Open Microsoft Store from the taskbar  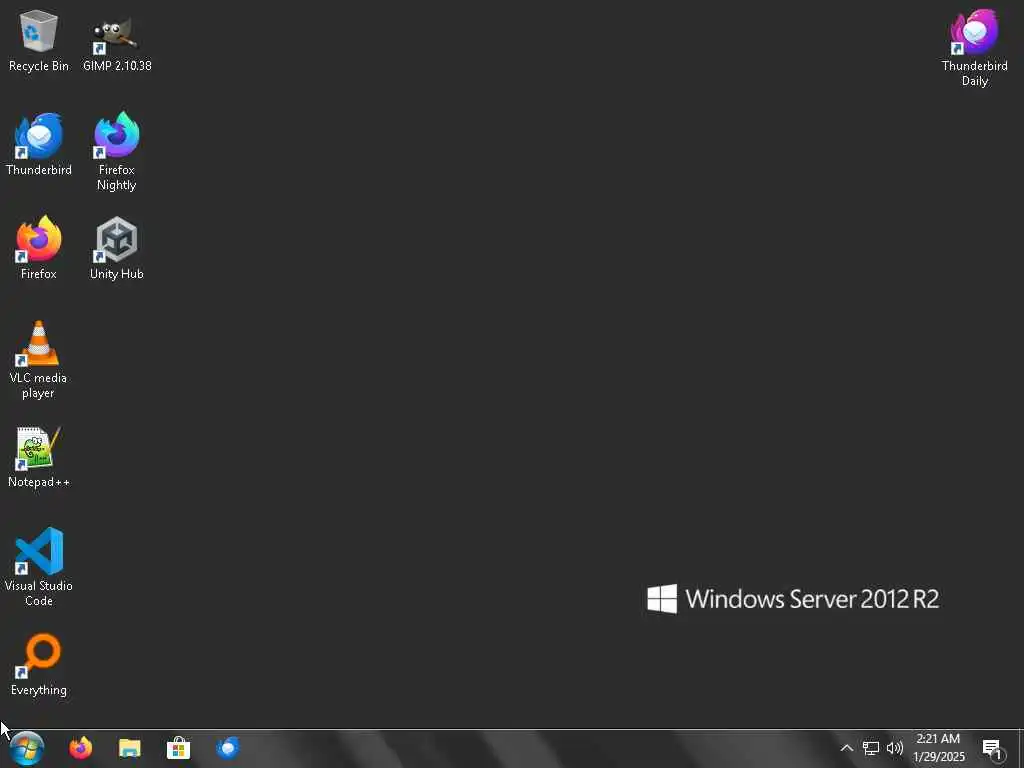(x=178, y=748)
